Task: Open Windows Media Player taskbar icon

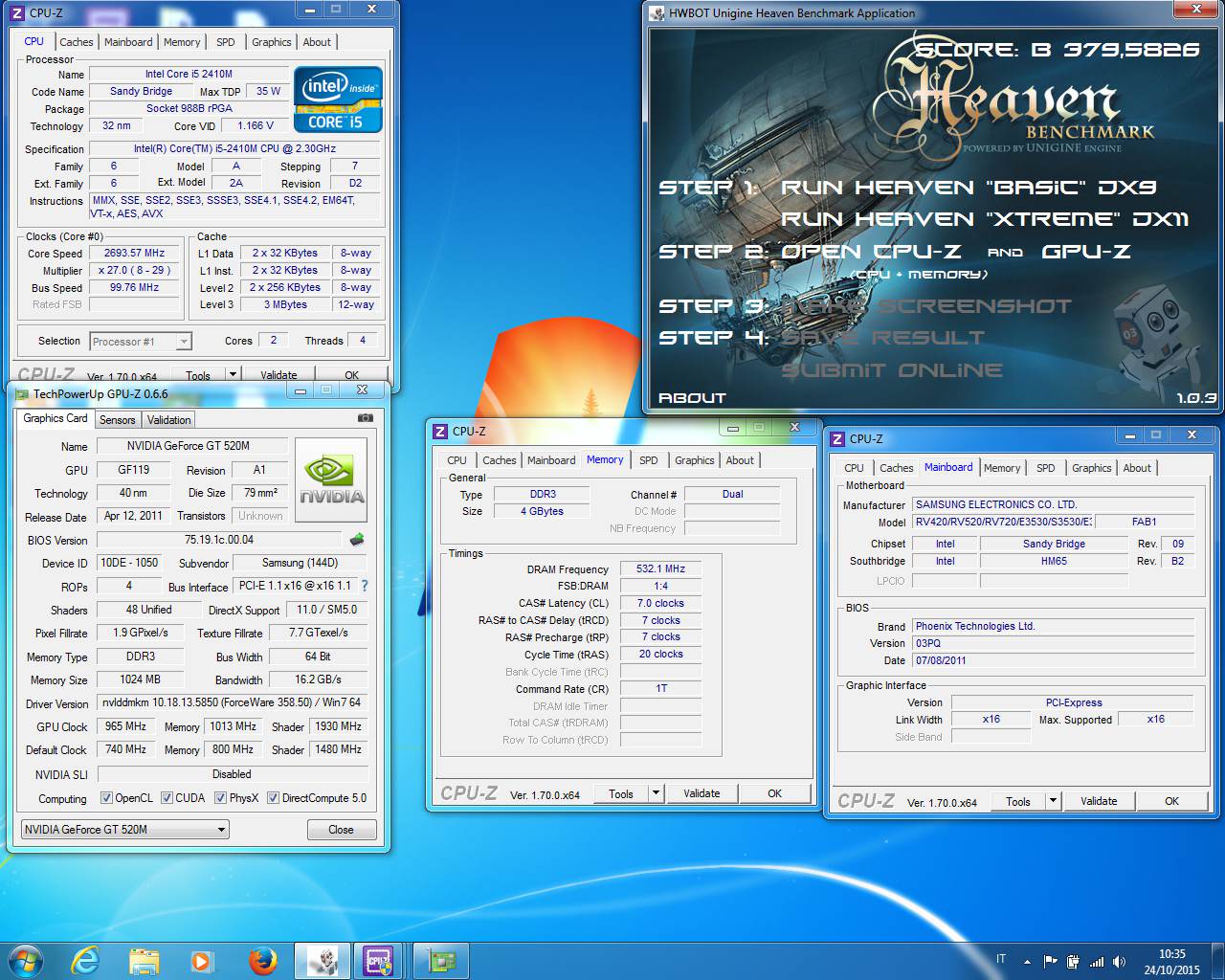Action: [201, 961]
